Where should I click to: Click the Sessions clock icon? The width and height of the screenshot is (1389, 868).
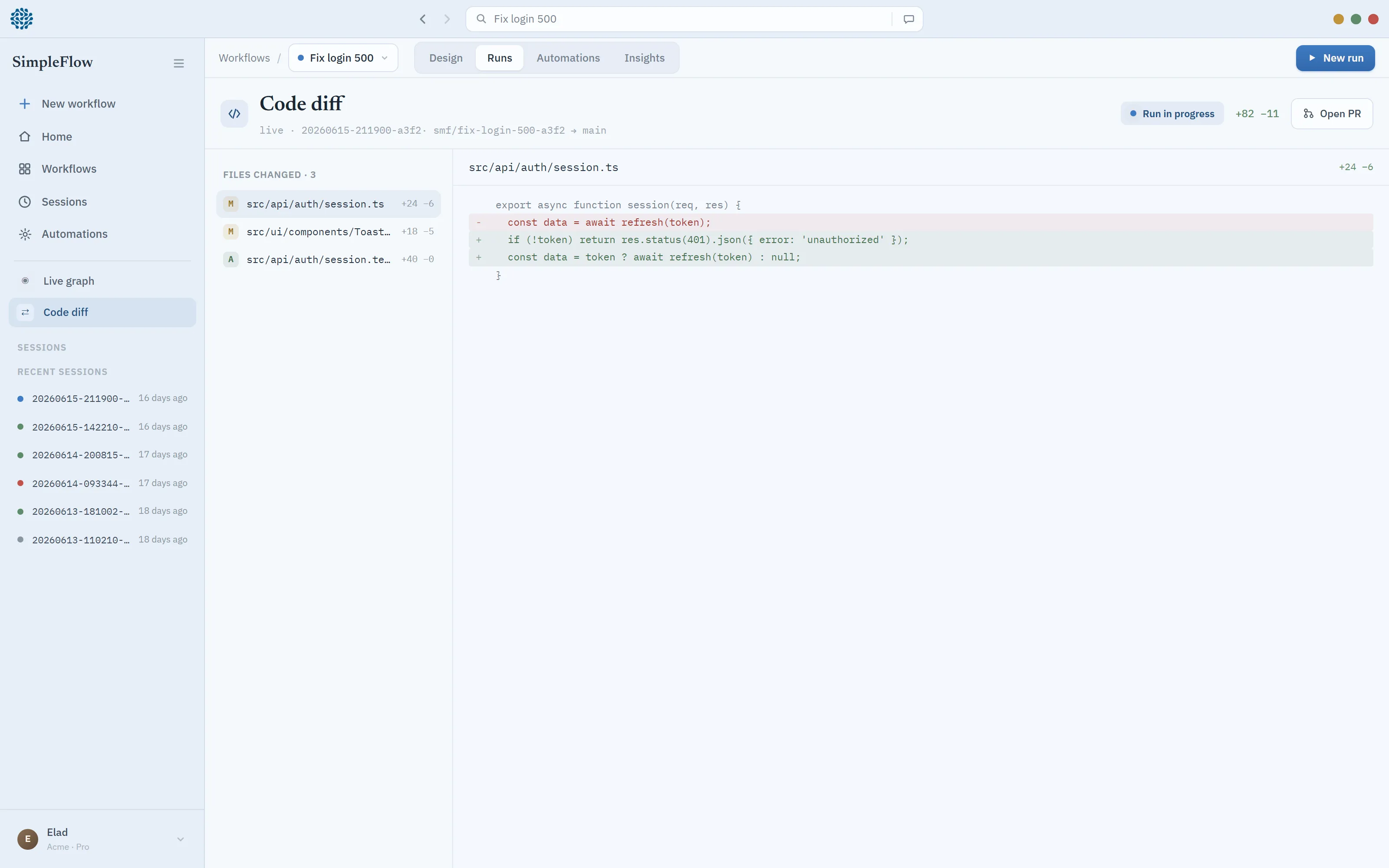pyautogui.click(x=25, y=202)
